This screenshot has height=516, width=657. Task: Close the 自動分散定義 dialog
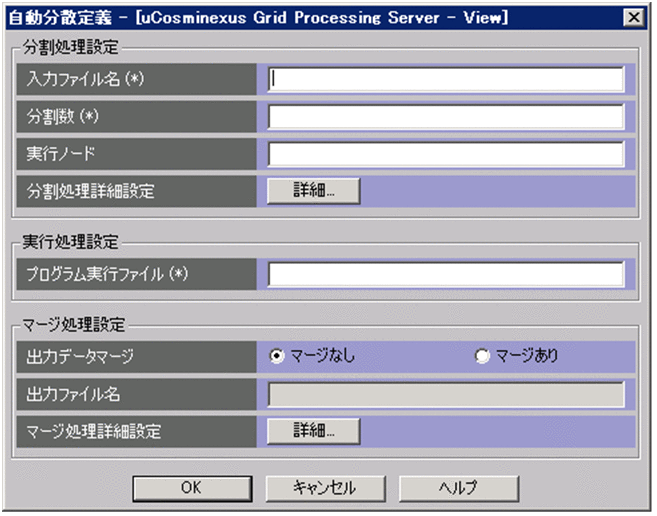pyautogui.click(x=634, y=17)
